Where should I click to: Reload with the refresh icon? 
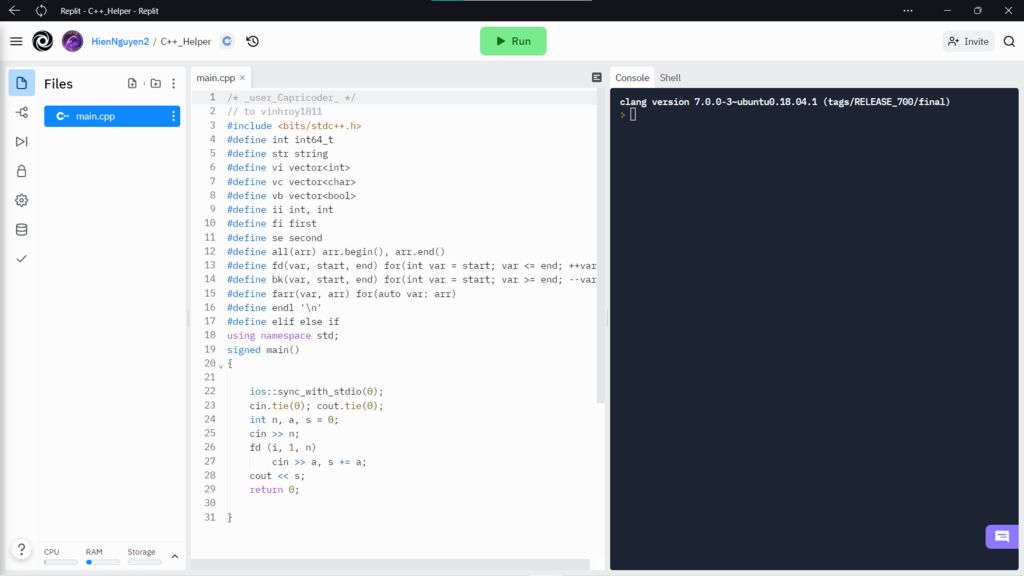(x=41, y=10)
